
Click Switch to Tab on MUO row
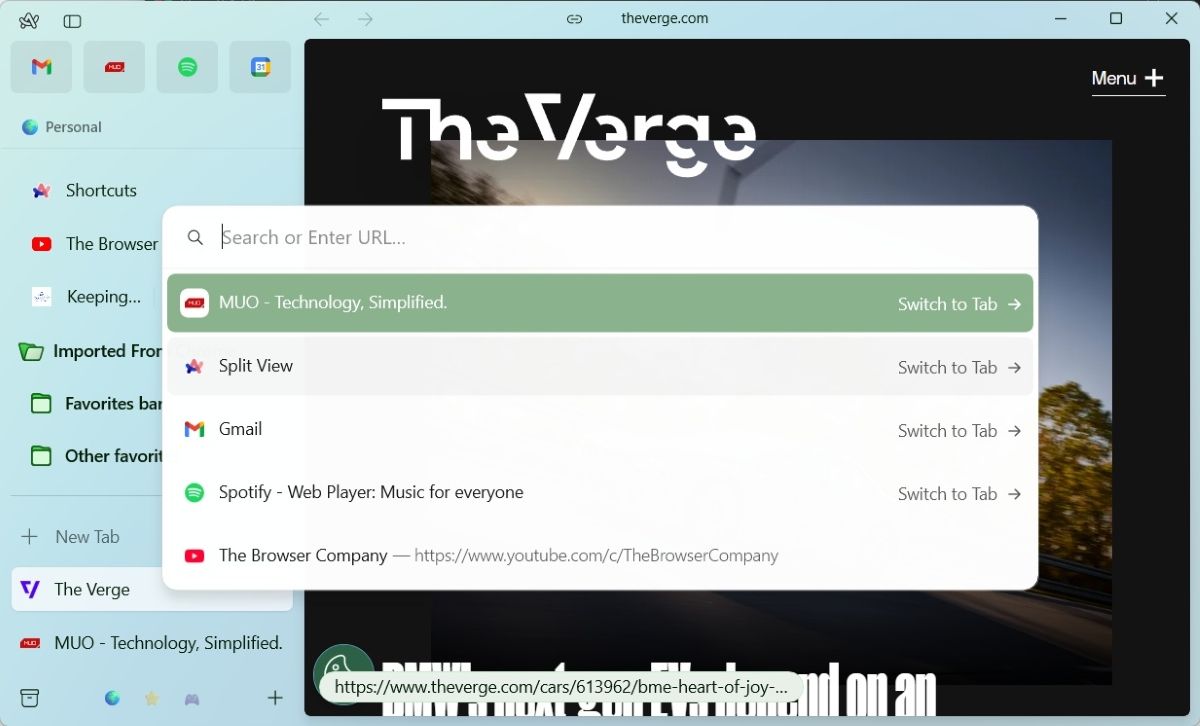point(959,304)
